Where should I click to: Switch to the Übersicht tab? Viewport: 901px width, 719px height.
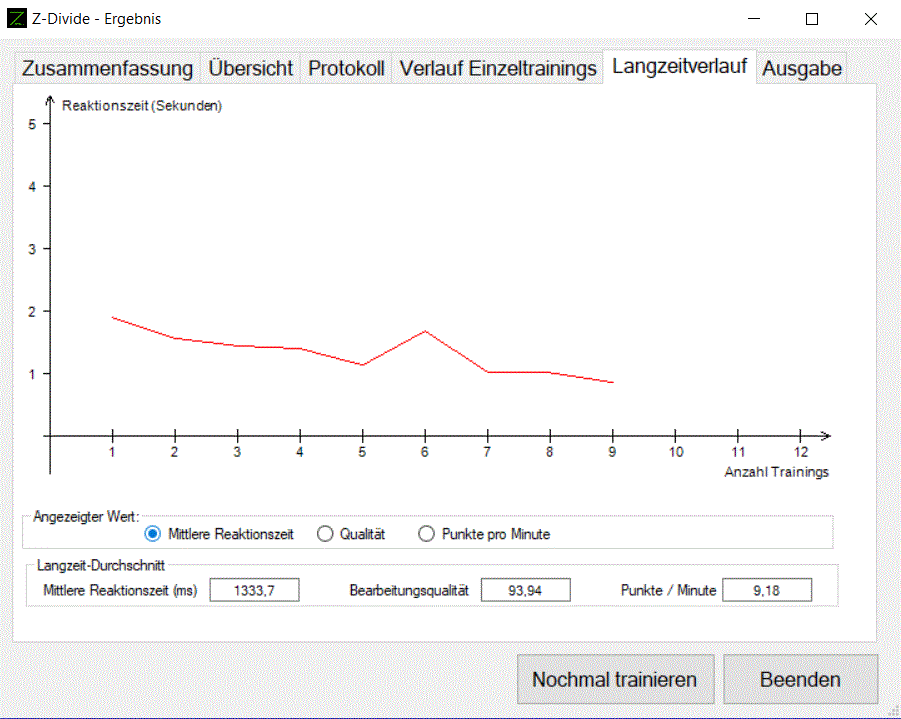coord(251,69)
